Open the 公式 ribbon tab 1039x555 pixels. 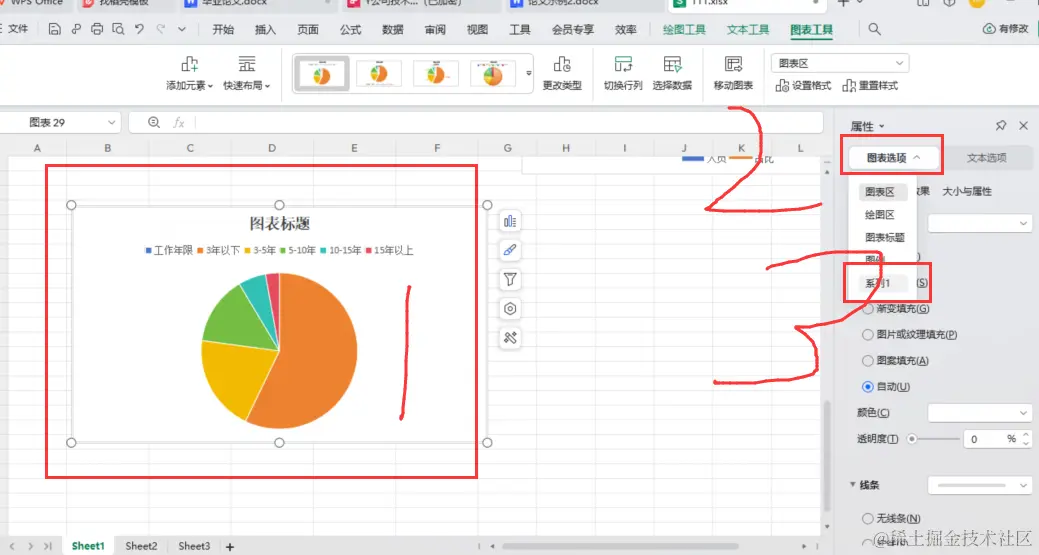(351, 30)
